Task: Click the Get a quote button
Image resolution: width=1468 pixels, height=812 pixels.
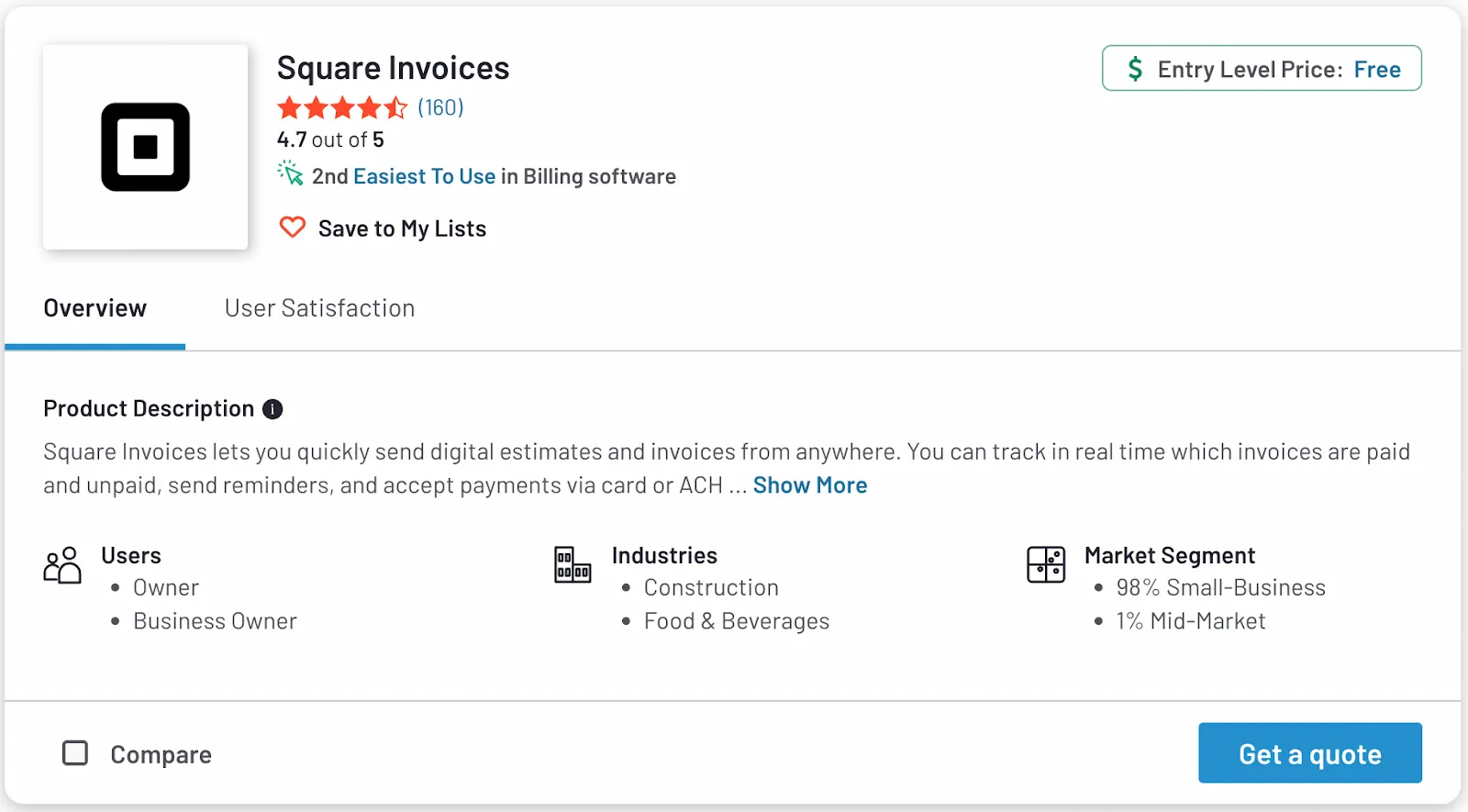Action: tap(1309, 752)
